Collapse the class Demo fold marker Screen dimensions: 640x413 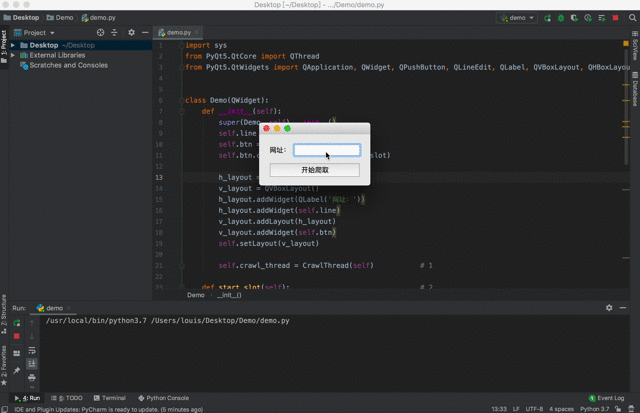click(x=182, y=100)
